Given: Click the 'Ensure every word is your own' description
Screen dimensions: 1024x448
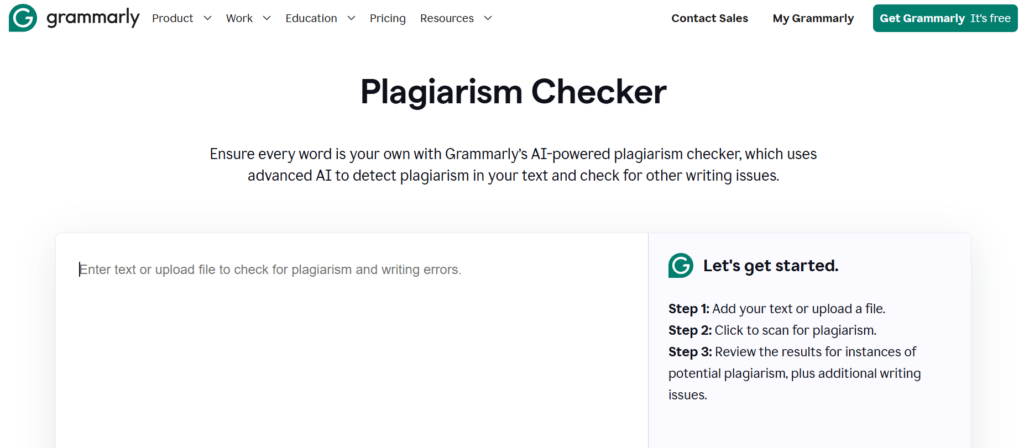Looking at the screenshot, I should pos(513,165).
